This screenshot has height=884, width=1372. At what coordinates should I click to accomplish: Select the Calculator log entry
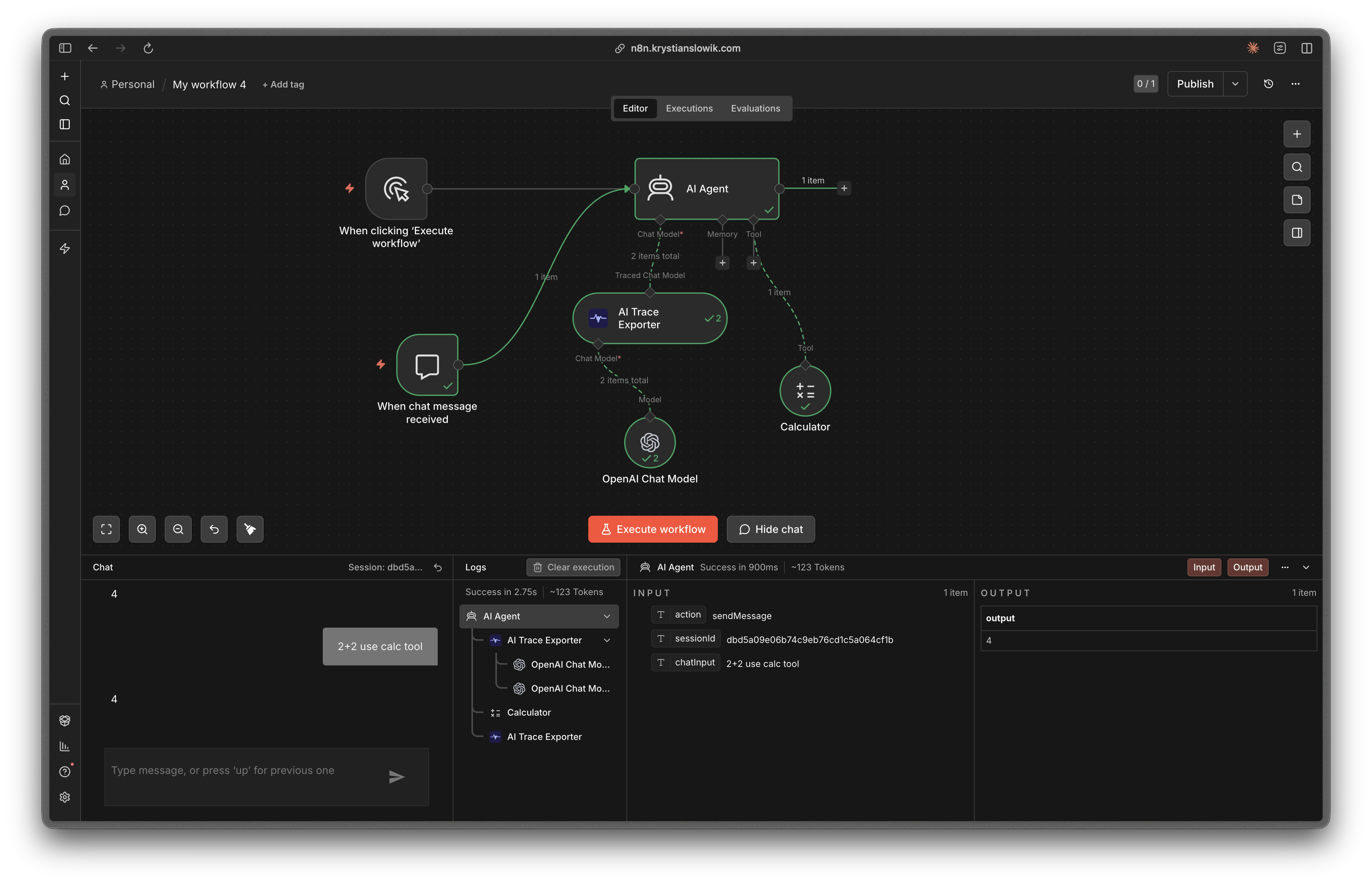(528, 712)
